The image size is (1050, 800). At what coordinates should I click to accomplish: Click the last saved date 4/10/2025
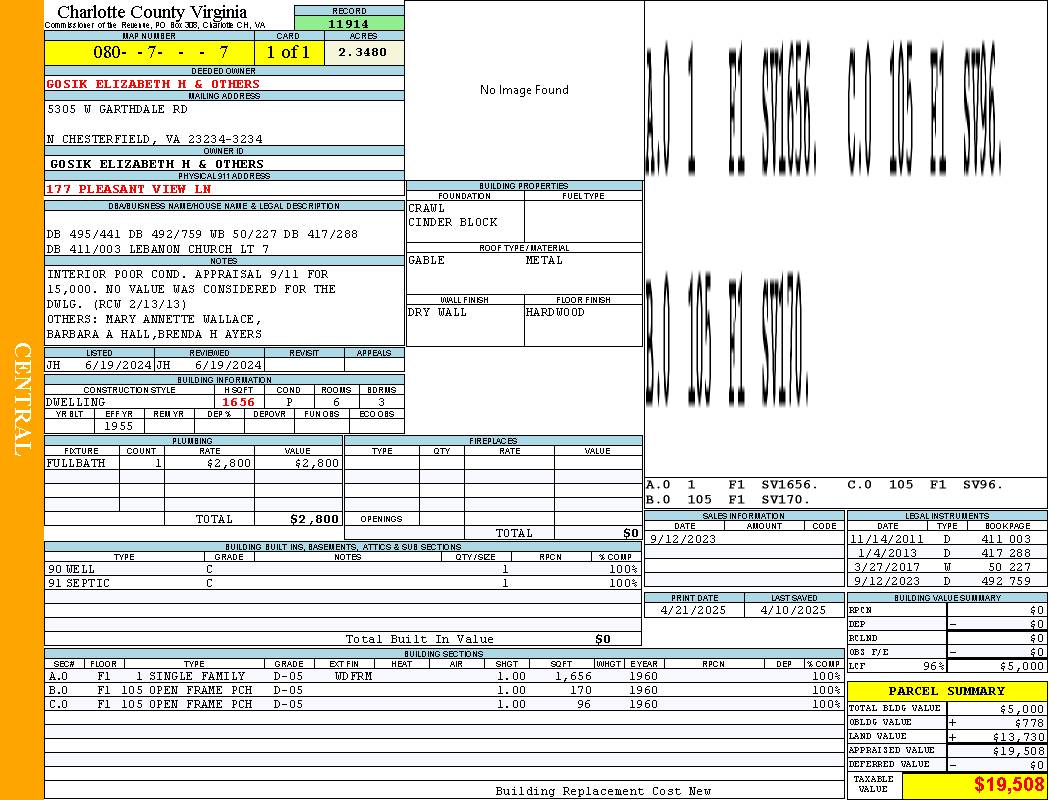coord(794,611)
